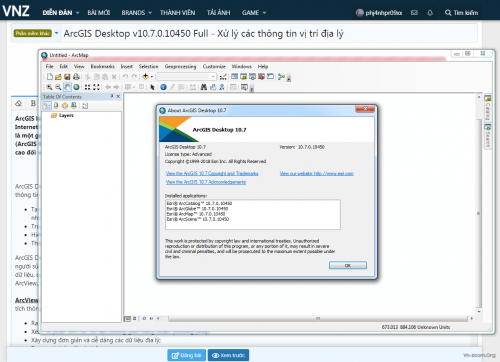The width and height of the screenshot is (500, 362).
Task: Click the Create Viewer Window icon
Action: tap(244, 87)
